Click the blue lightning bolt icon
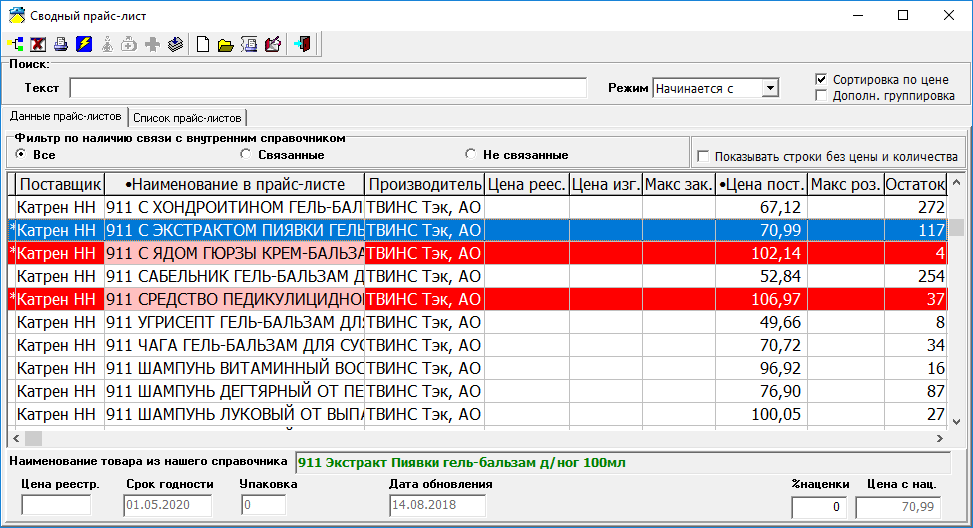 tap(84, 44)
